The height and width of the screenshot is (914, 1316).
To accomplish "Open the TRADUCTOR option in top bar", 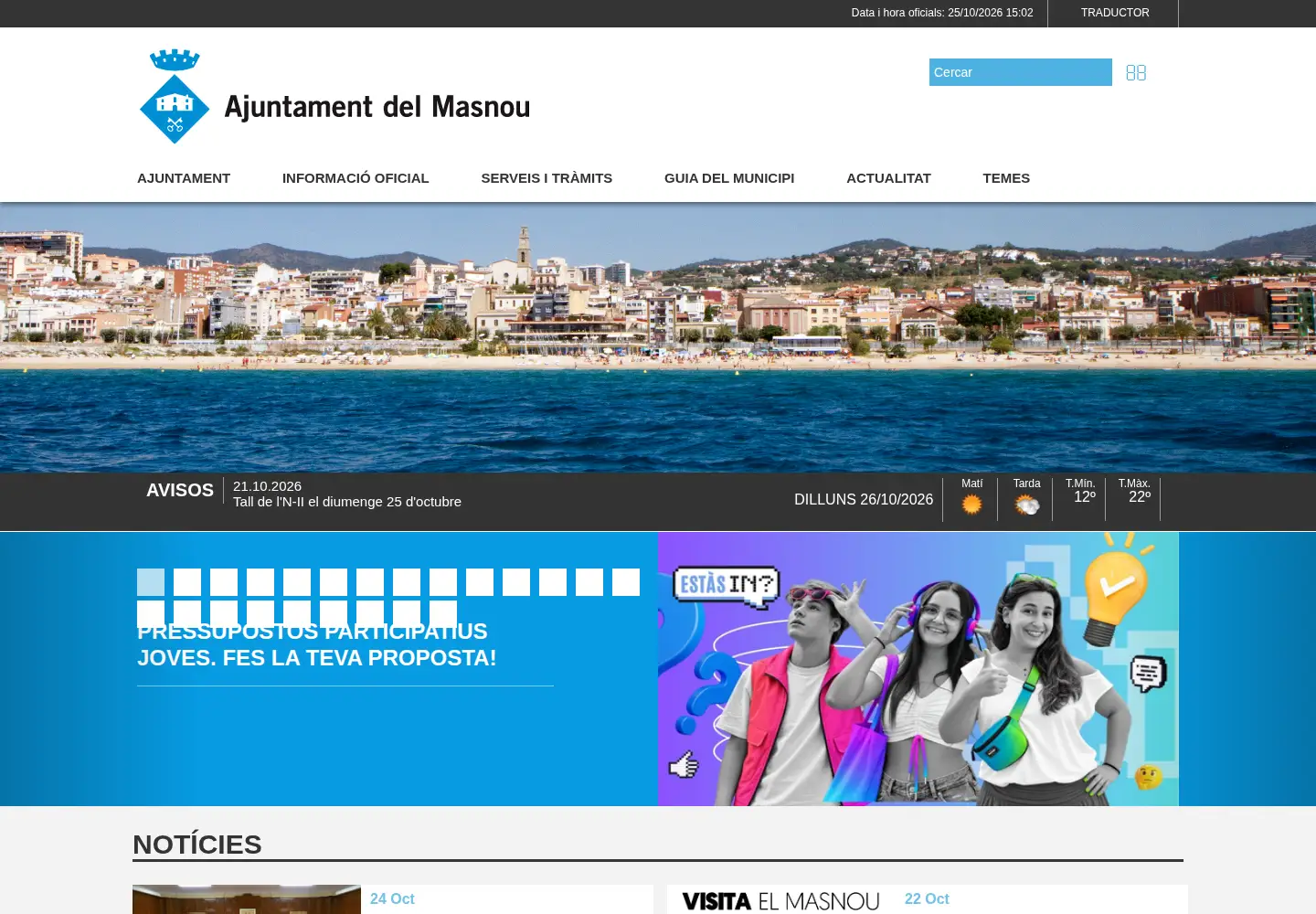I will pyautogui.click(x=1115, y=13).
